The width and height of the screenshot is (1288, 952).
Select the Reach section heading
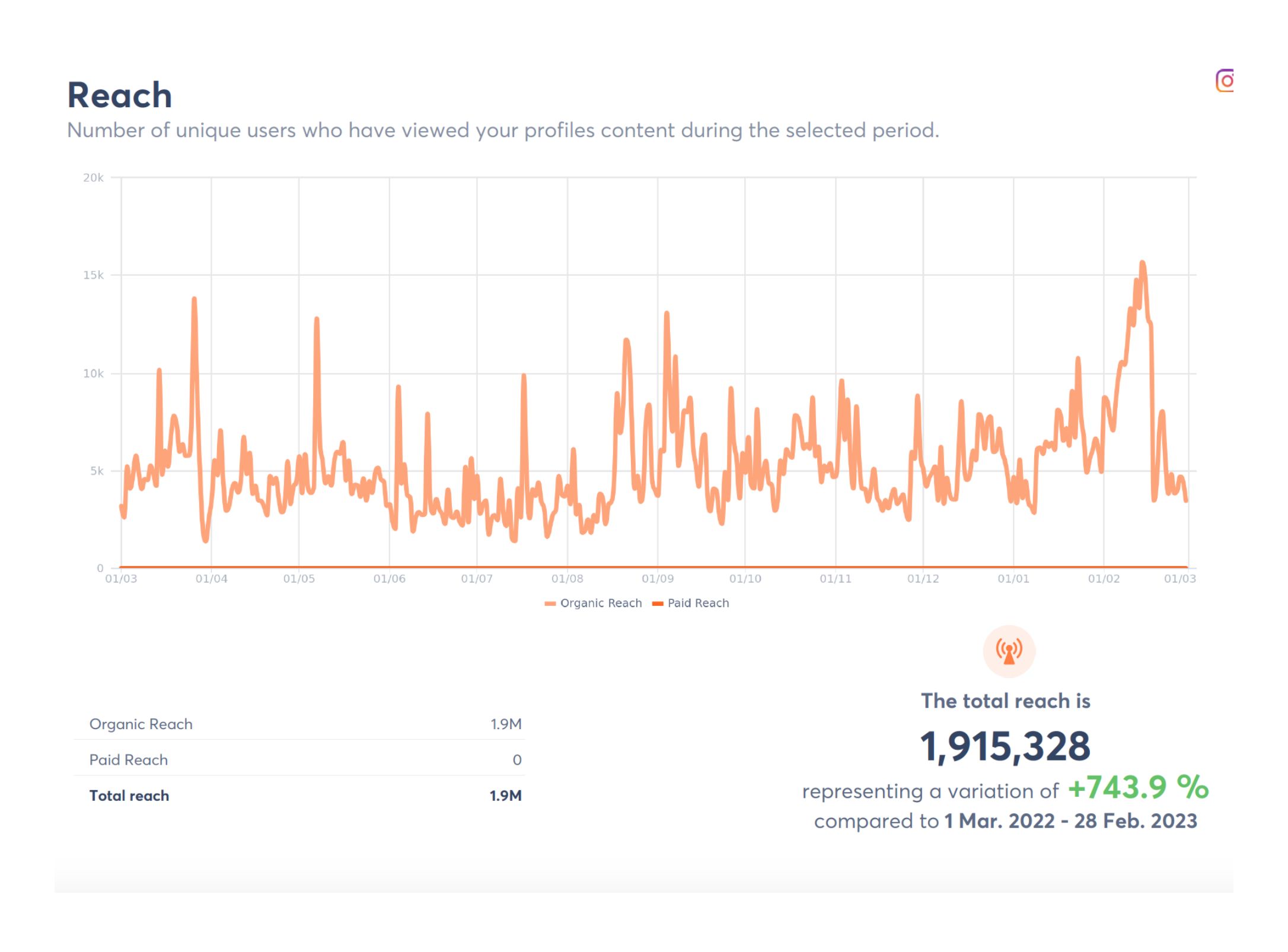click(120, 94)
